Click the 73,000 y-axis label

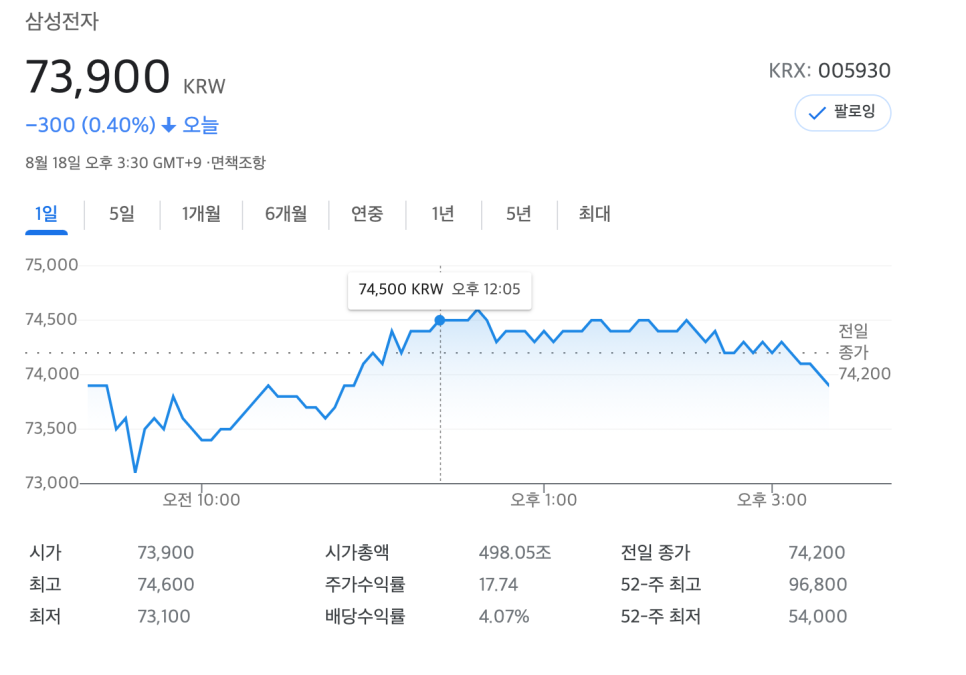pos(52,482)
